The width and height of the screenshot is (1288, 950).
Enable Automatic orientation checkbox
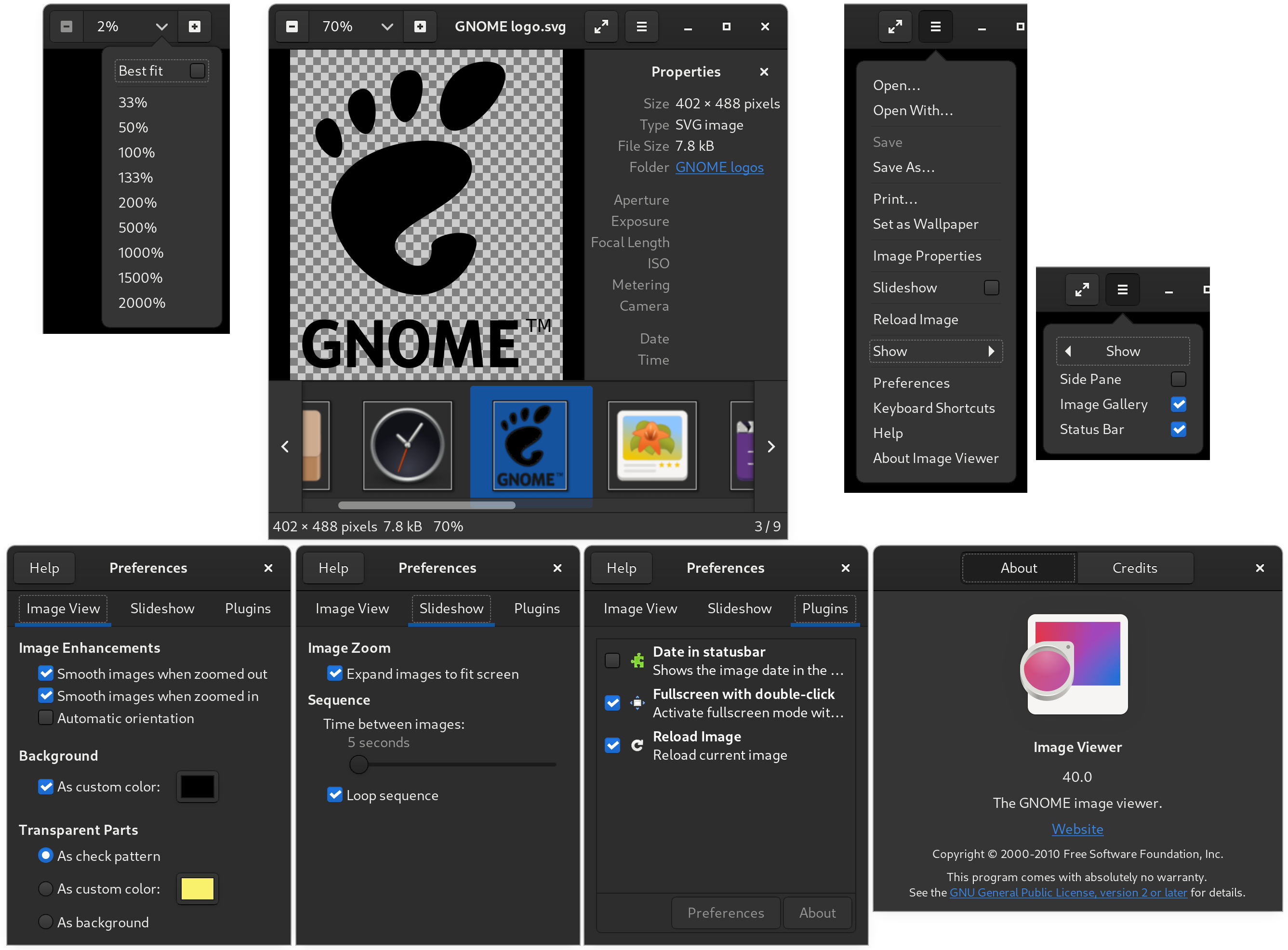point(45,718)
